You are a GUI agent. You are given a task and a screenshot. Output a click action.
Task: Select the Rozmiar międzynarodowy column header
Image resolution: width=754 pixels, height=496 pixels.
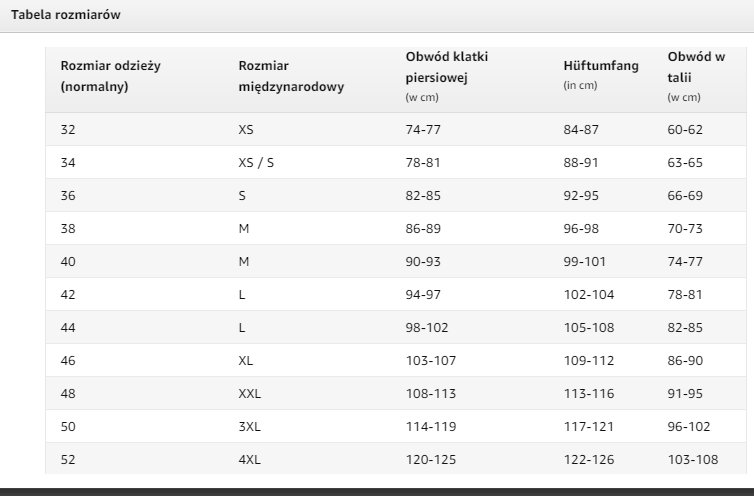tap(291, 76)
